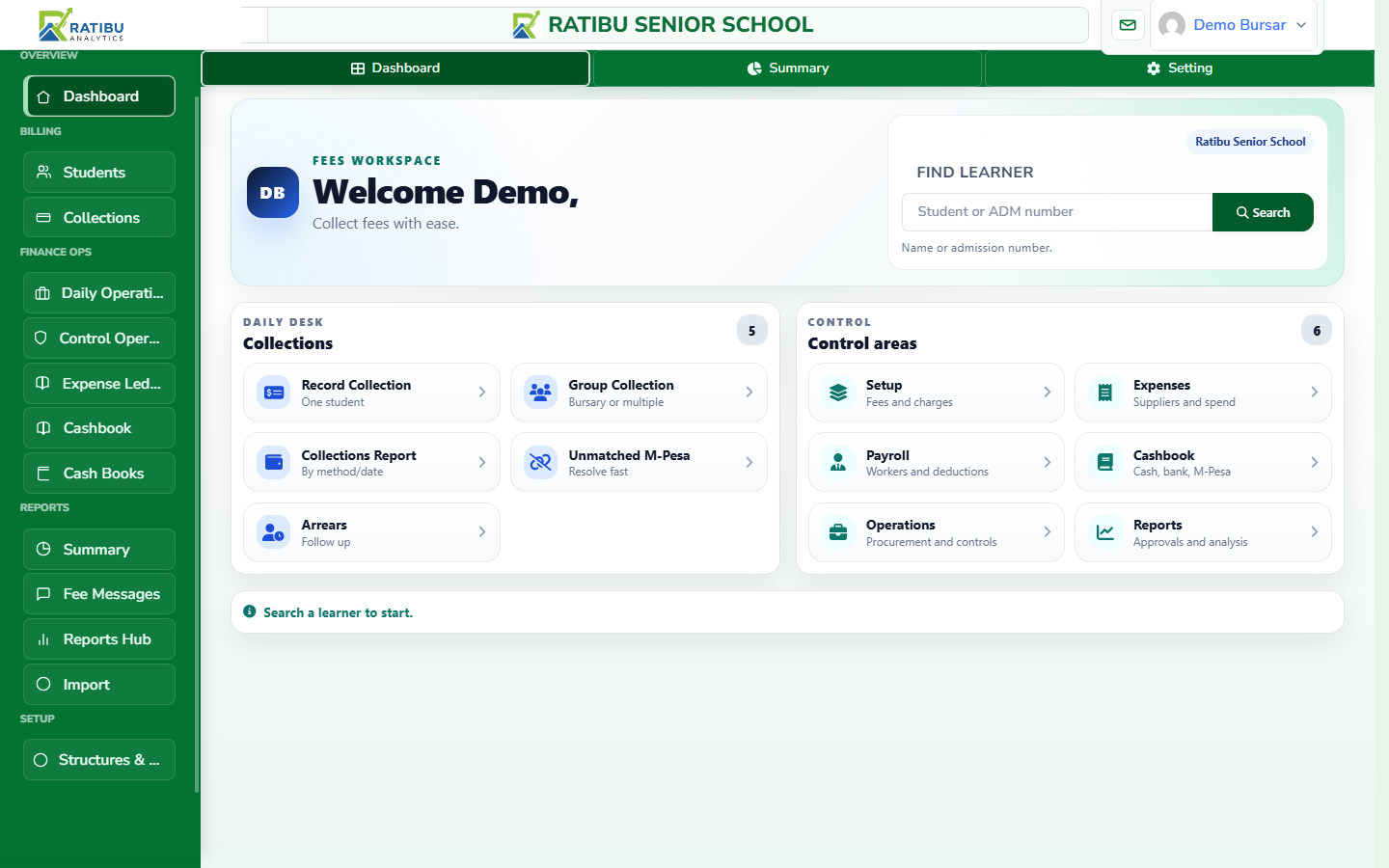Click the Payroll person icon
1389x868 pixels.
pos(838,463)
